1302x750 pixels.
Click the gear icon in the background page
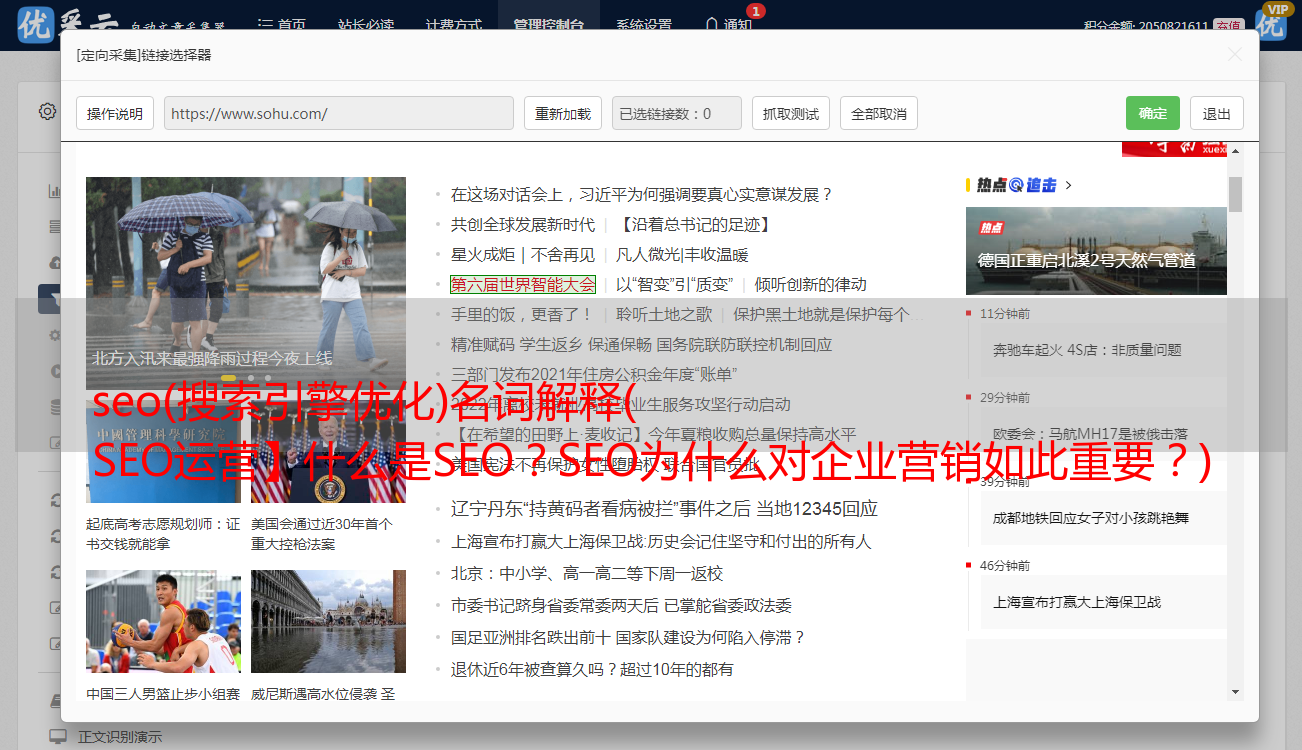(47, 111)
